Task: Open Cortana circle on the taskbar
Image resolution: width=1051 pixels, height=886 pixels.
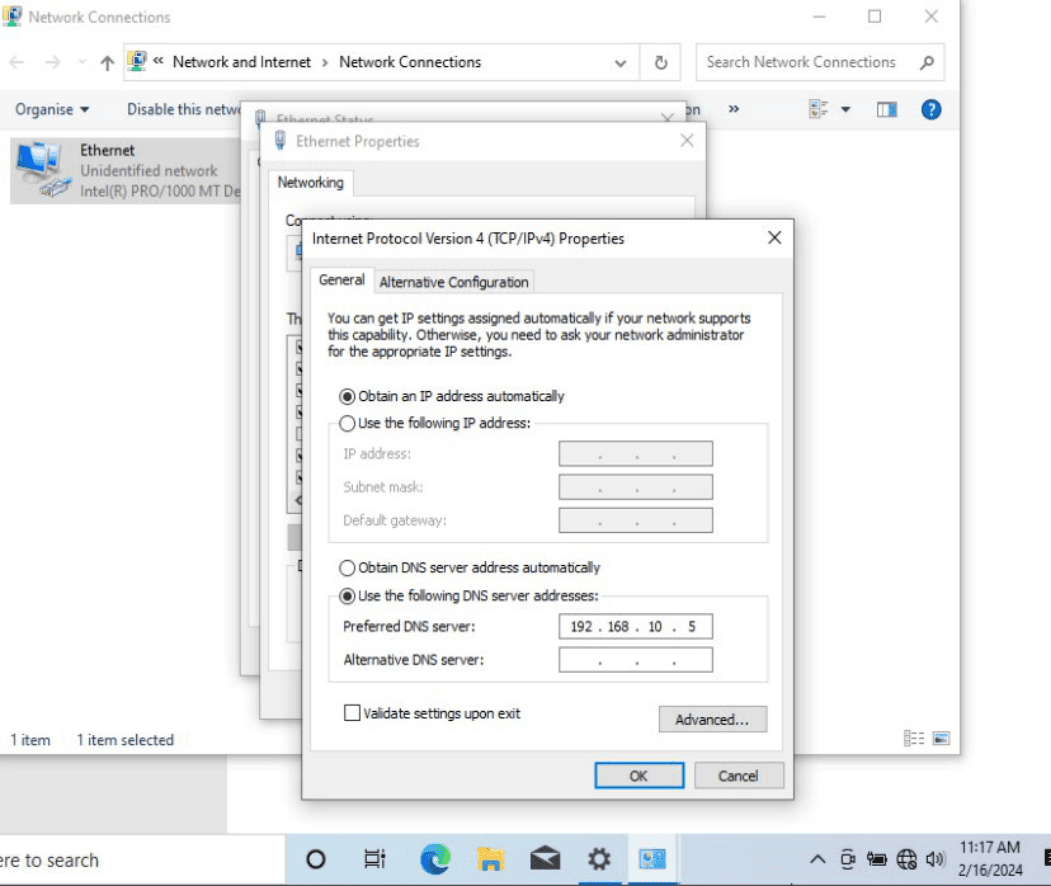Action: click(x=316, y=859)
